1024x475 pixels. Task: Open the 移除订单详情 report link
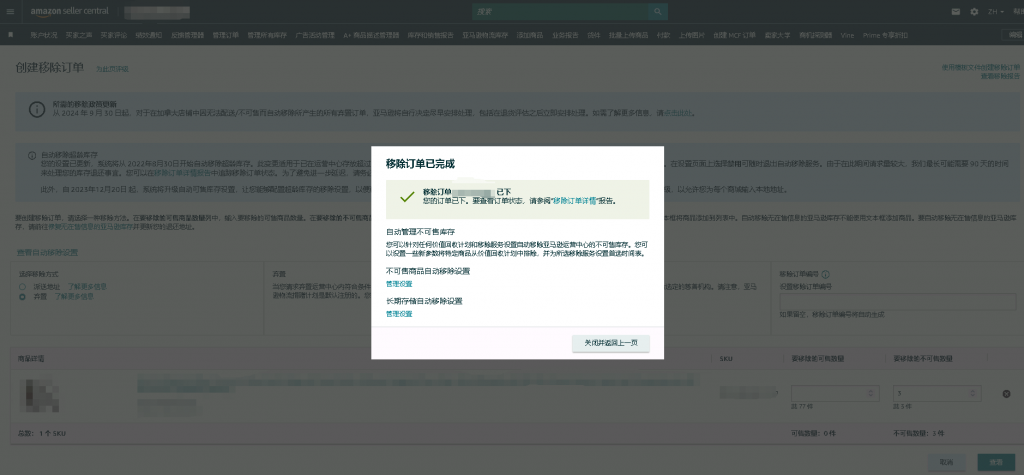[575, 202]
